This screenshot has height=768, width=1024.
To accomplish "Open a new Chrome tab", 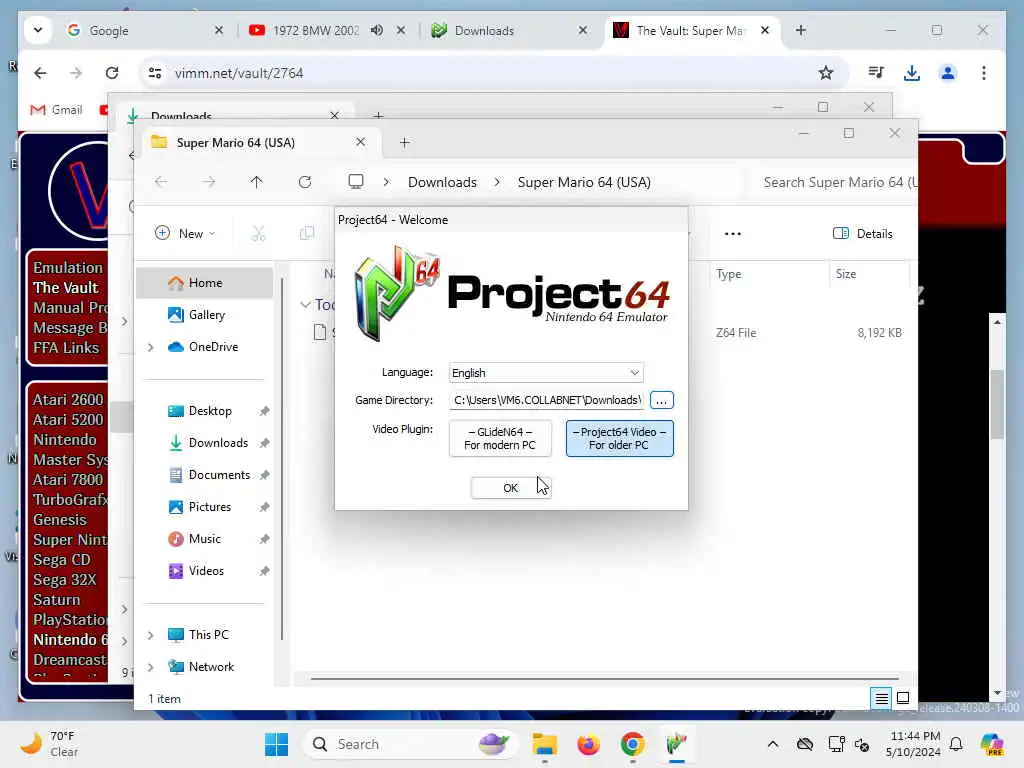I will [801, 30].
